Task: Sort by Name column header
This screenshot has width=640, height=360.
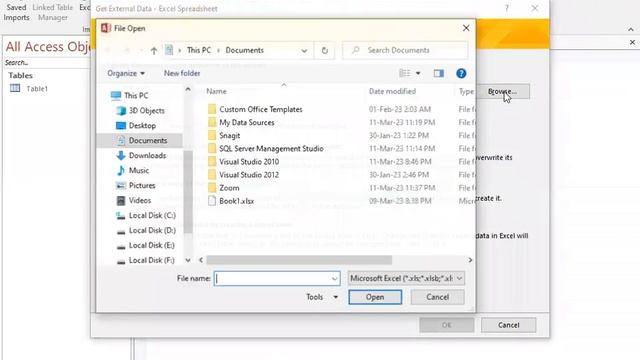Action: [x=216, y=91]
